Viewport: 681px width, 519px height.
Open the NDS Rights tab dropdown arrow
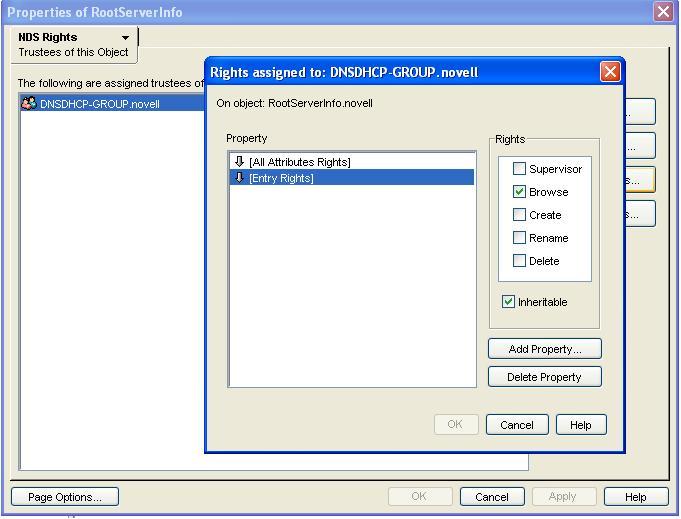[126, 38]
